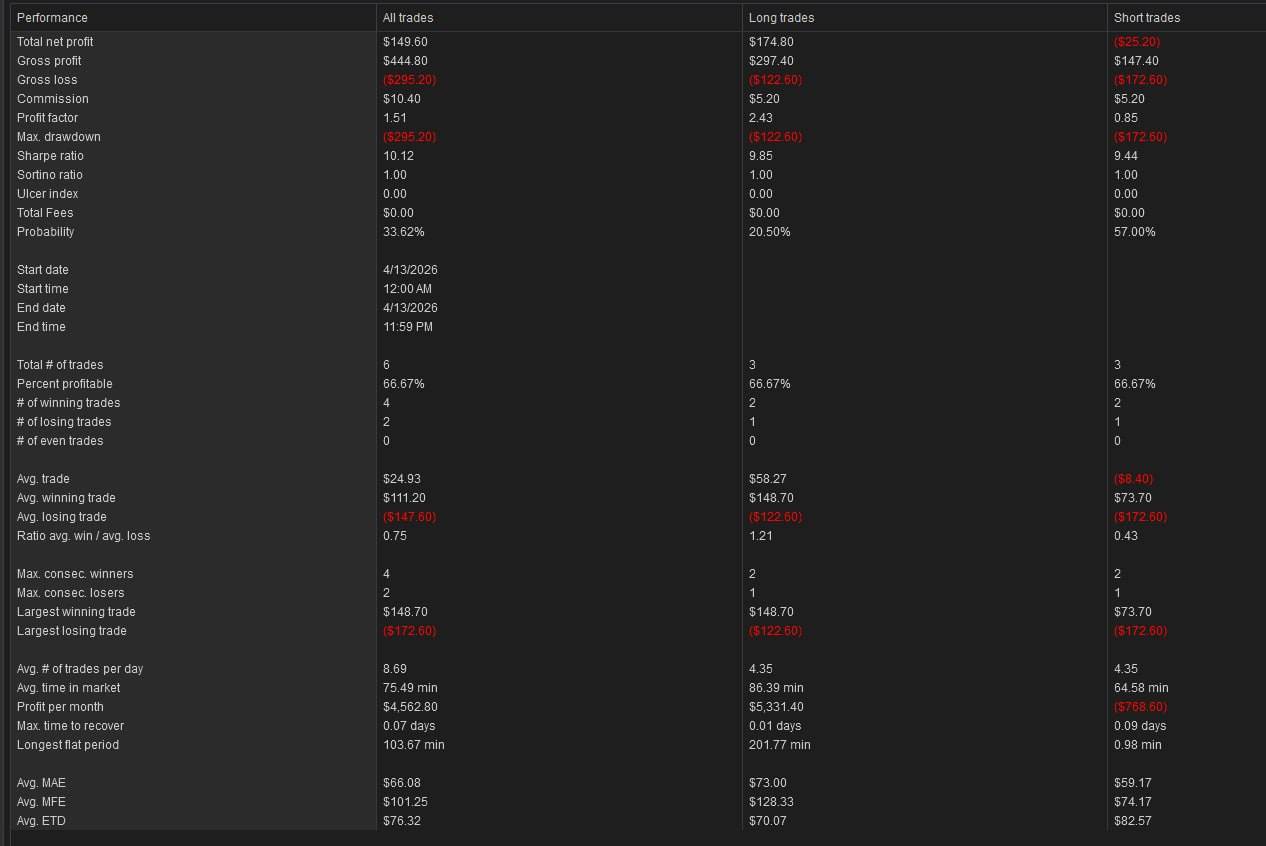Click the Start date value 4/13/2026
The image size is (1266, 846).
point(410,270)
